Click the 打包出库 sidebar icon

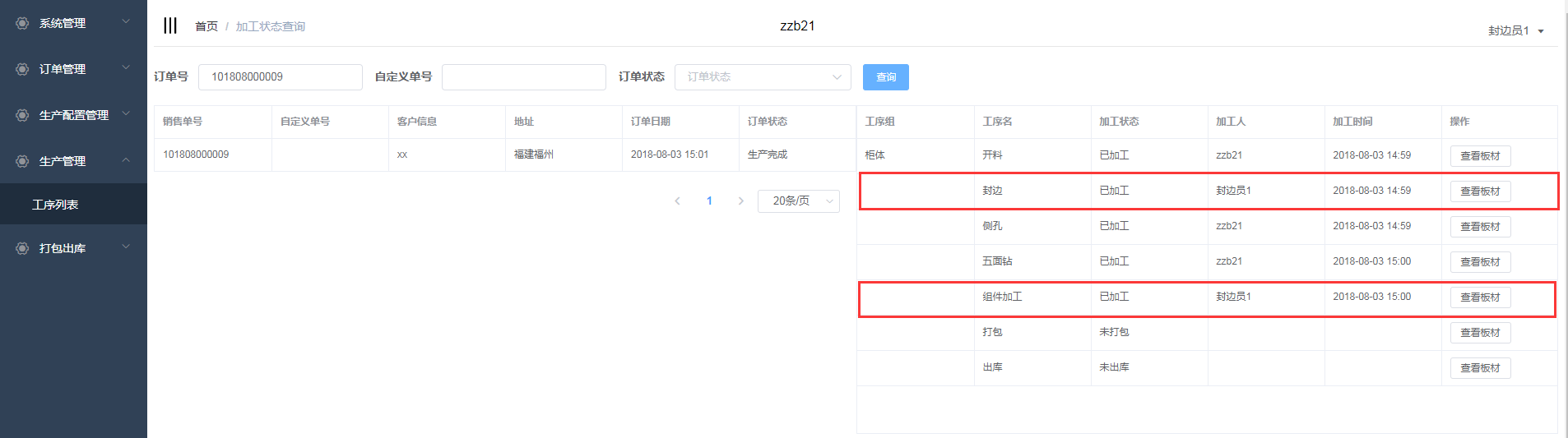coord(22,248)
